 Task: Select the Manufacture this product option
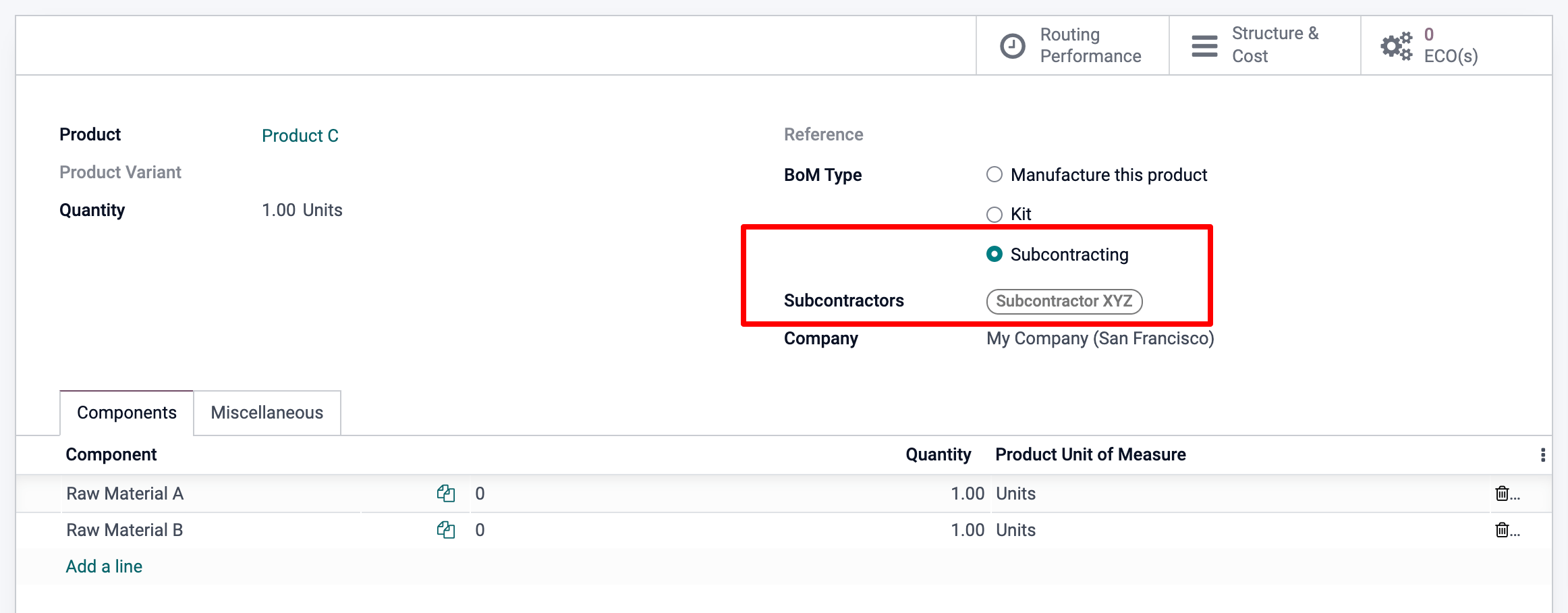(995, 175)
